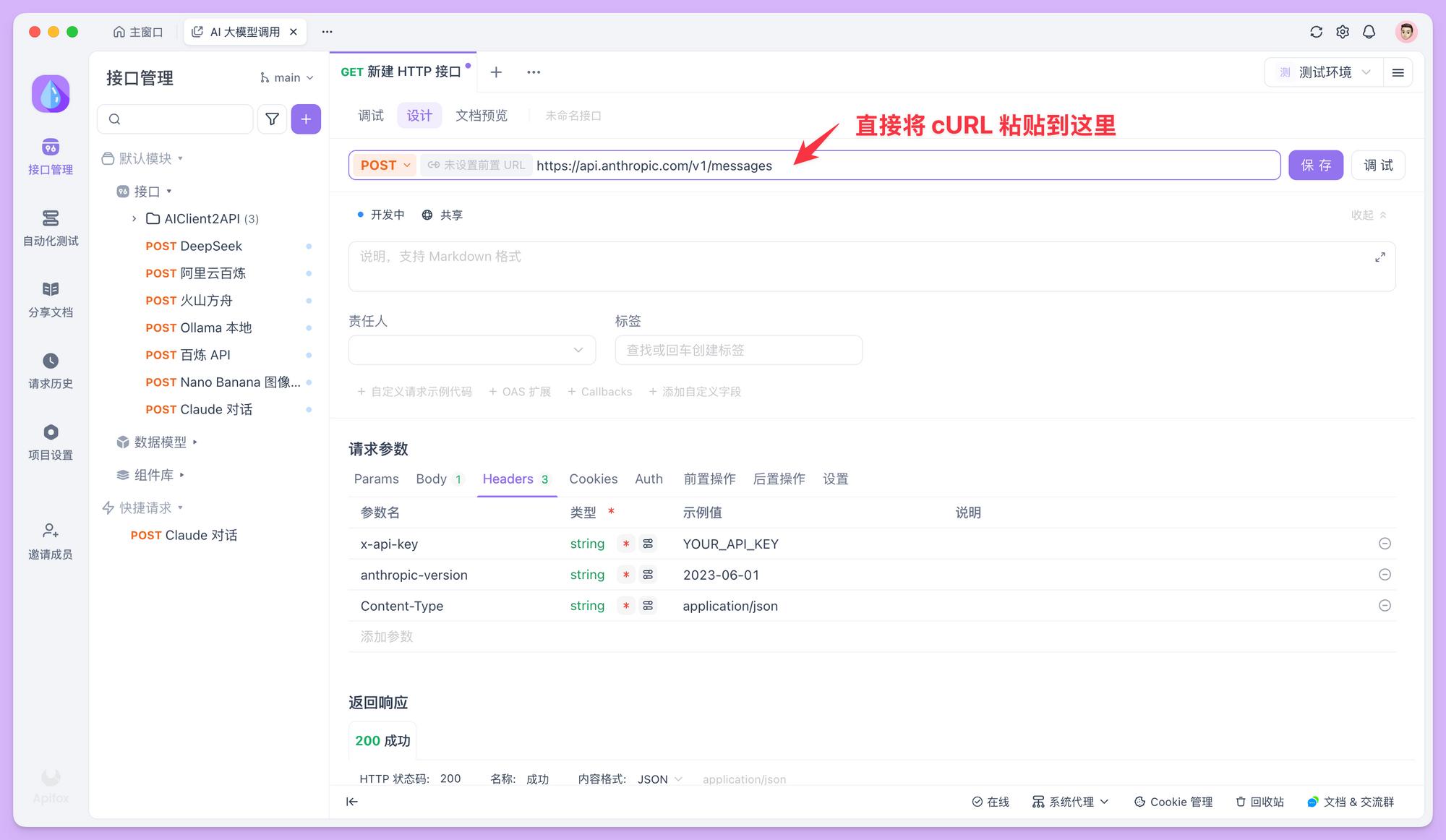The height and width of the screenshot is (840, 1446).
Task: Open the 邀请成员 panel
Action: tap(50, 541)
